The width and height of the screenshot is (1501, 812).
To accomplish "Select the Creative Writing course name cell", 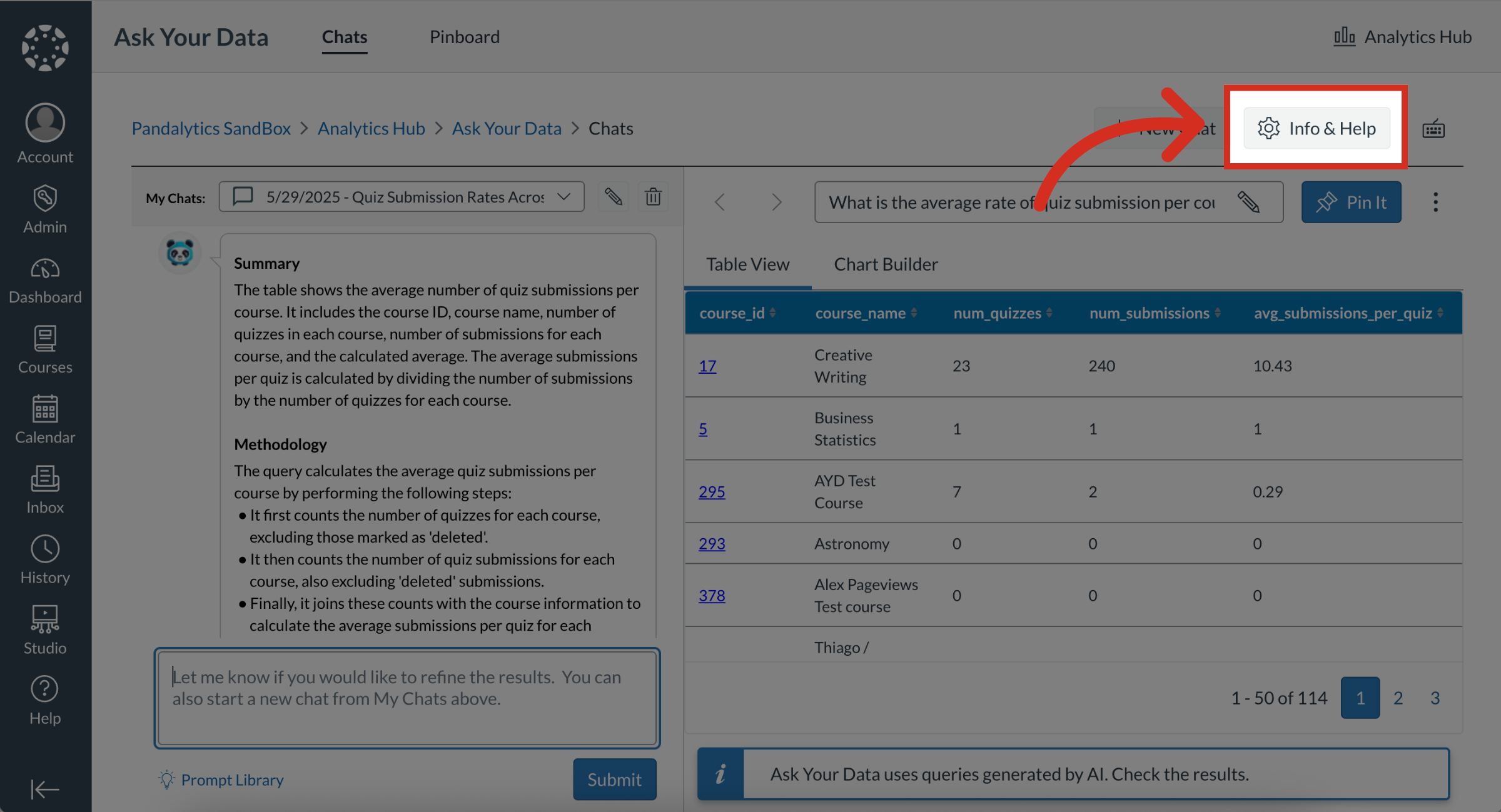I will pos(843,366).
